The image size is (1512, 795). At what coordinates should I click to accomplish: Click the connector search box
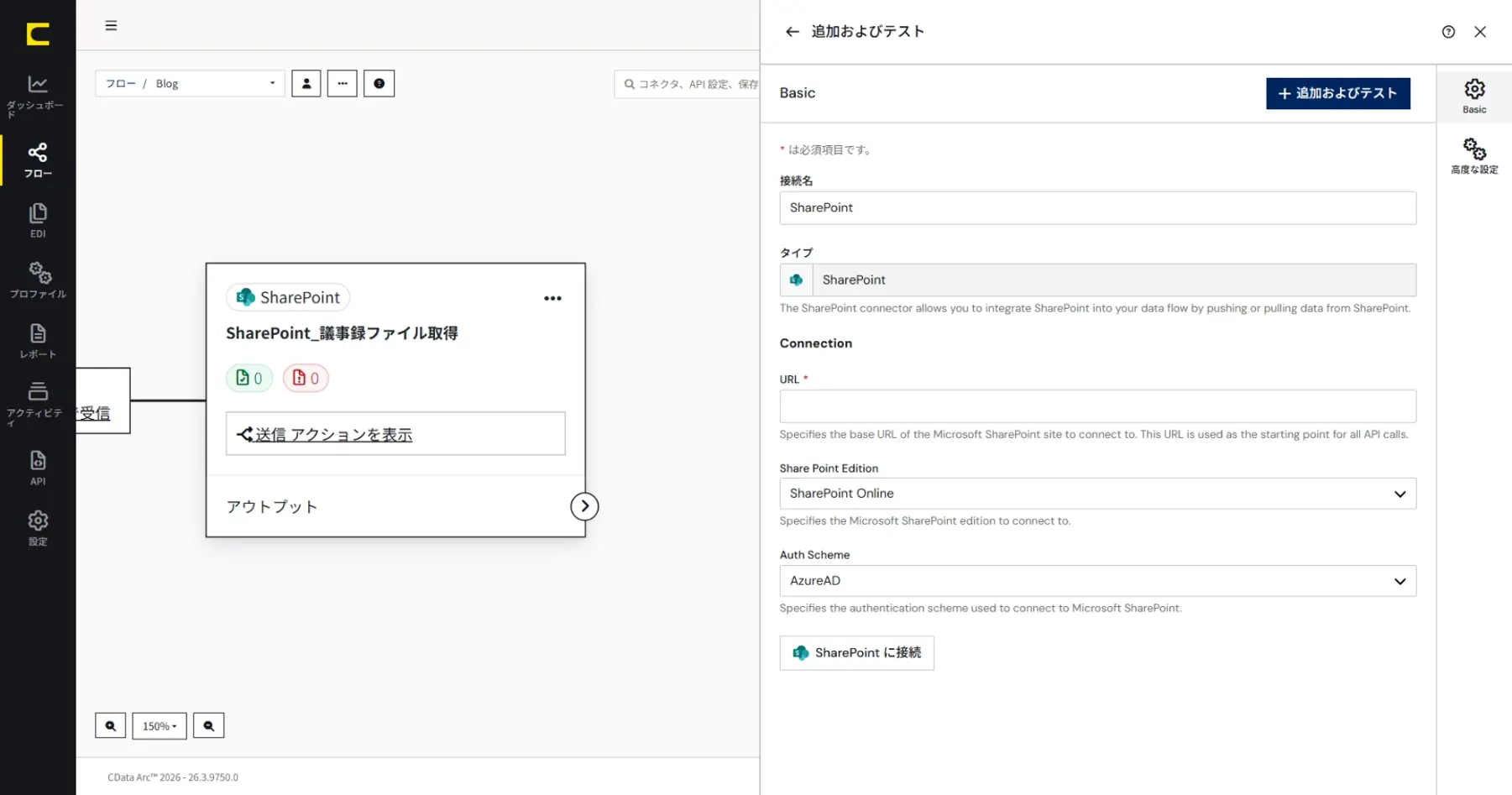click(x=688, y=84)
